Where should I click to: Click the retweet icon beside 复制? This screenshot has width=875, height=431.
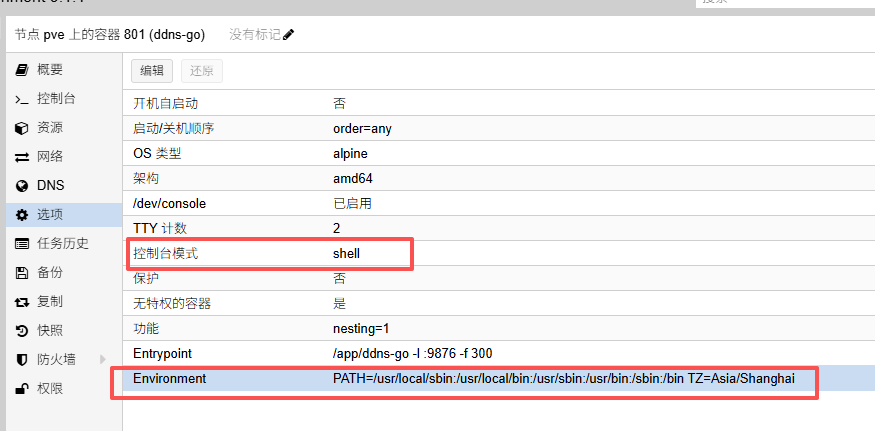coord(21,302)
